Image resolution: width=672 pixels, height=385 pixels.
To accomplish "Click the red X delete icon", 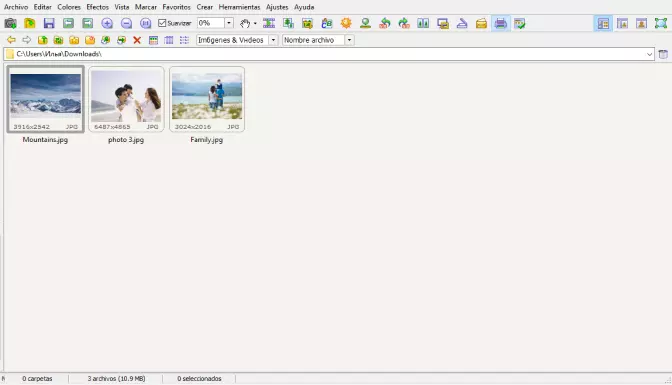I will click(137, 40).
